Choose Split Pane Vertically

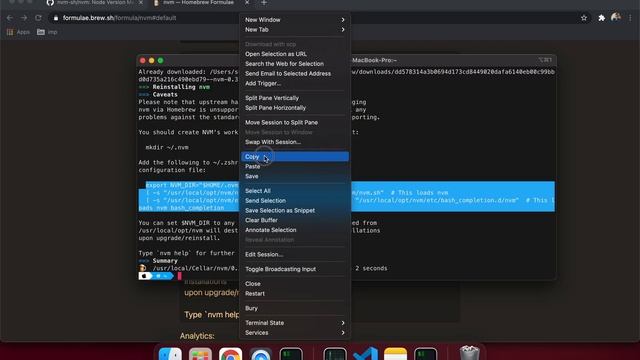(x=294, y=98)
